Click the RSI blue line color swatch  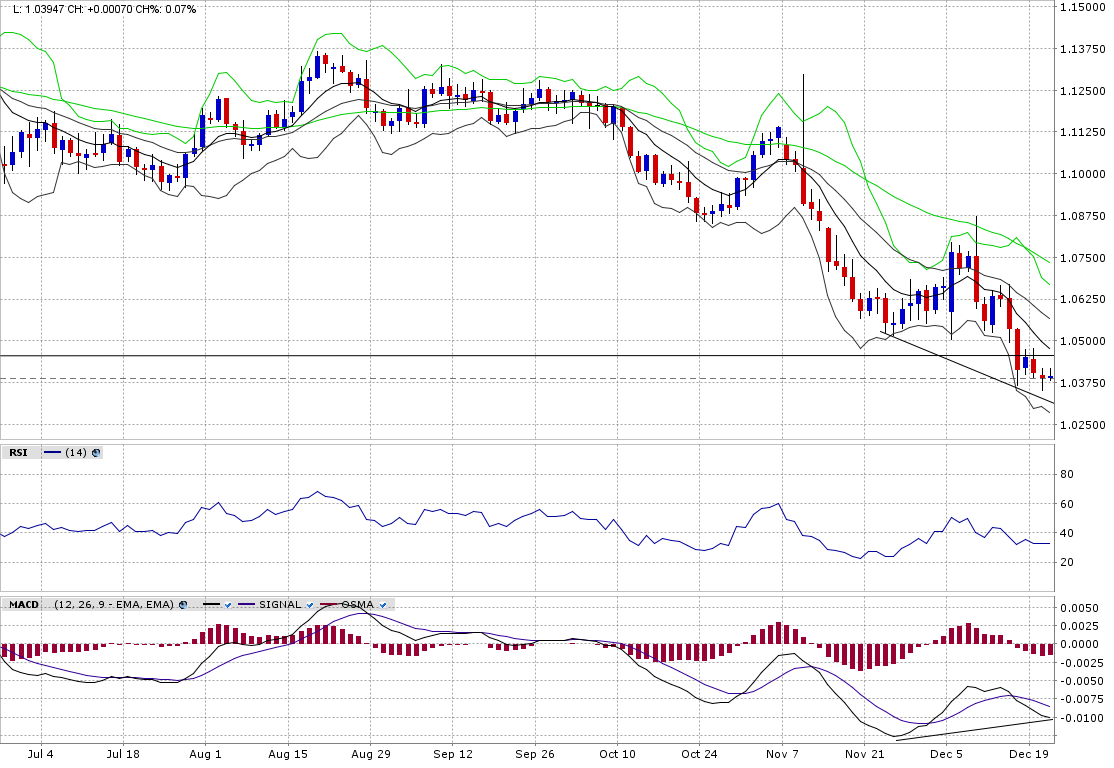53,453
